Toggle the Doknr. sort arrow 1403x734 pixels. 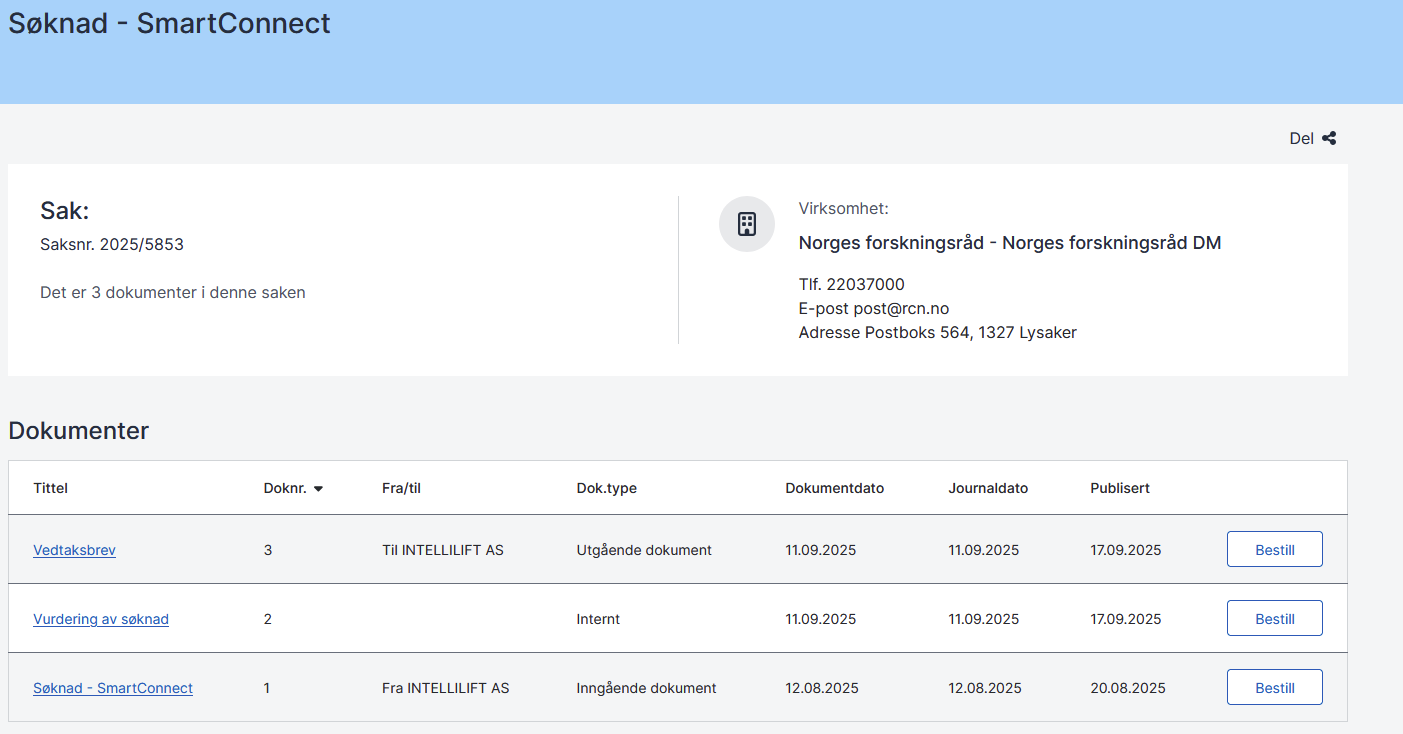point(318,489)
